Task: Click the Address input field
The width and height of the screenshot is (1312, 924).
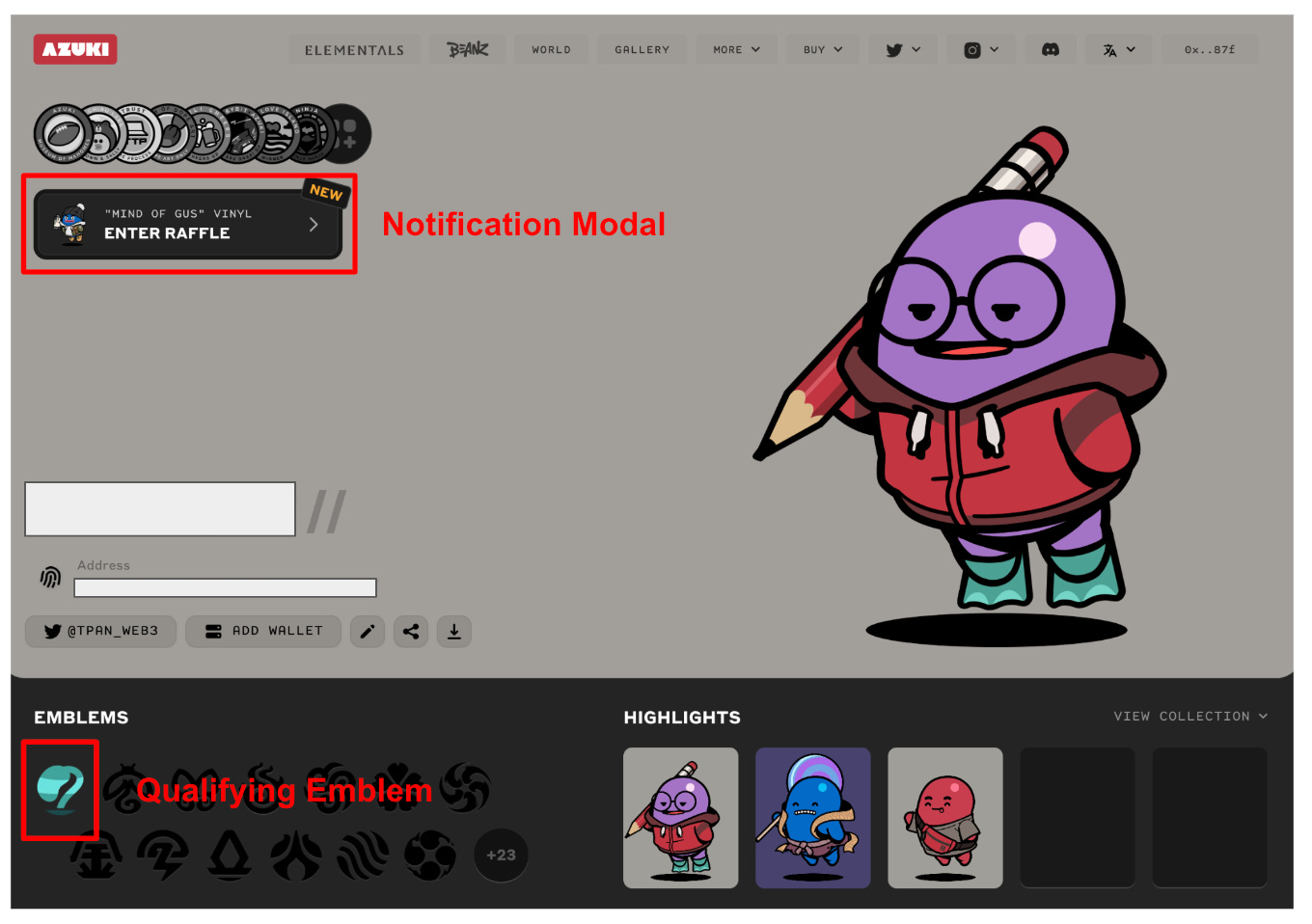Action: (x=225, y=587)
